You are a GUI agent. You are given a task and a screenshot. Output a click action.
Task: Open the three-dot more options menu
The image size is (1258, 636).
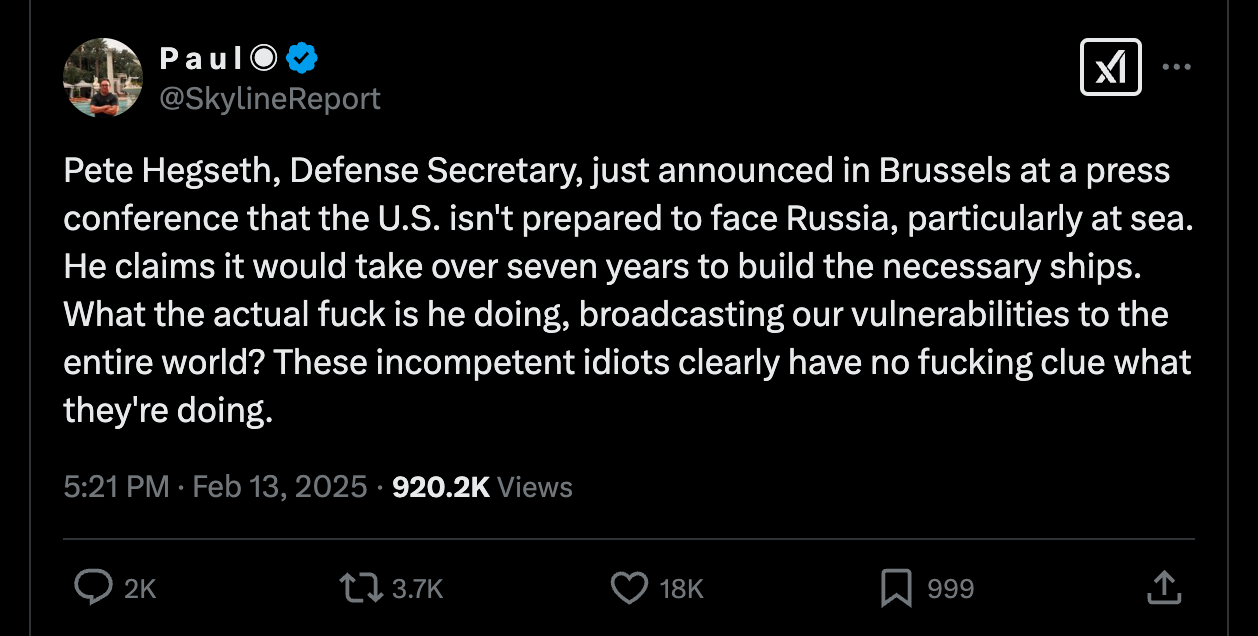point(1176,68)
